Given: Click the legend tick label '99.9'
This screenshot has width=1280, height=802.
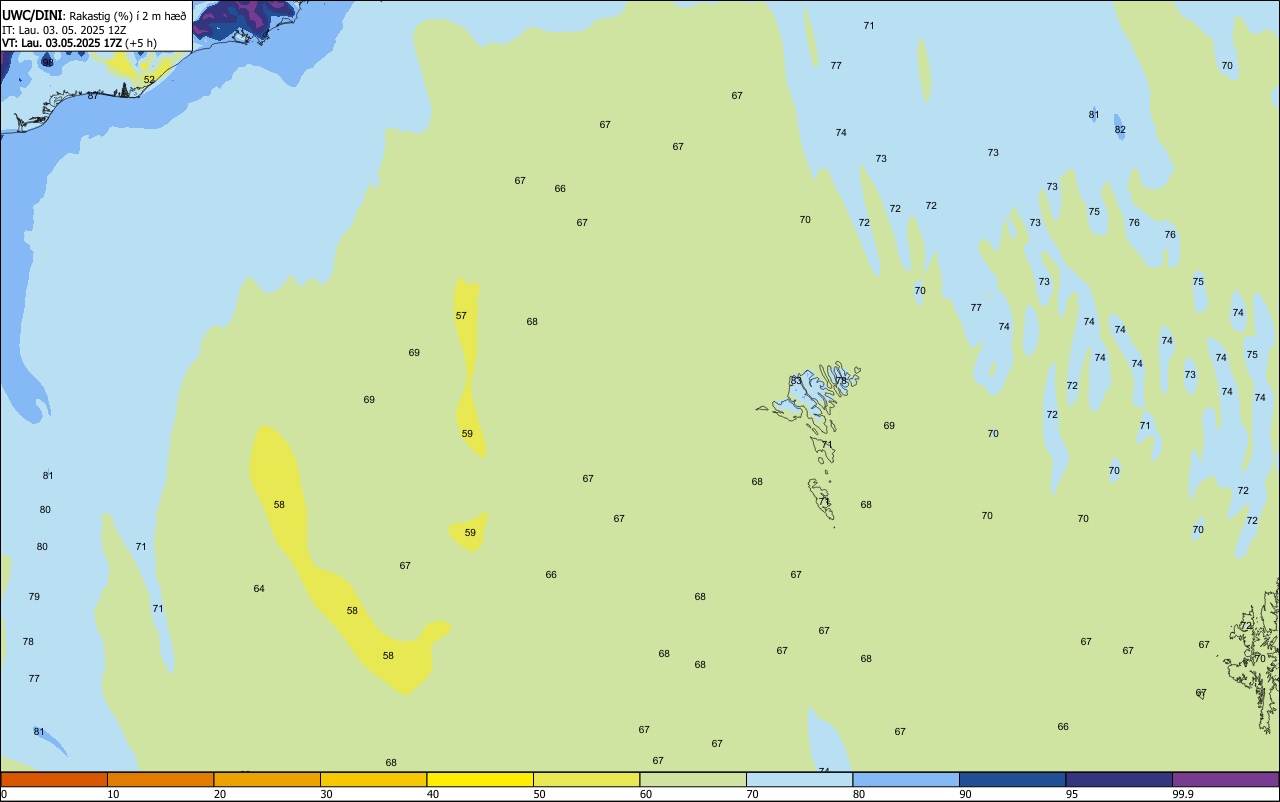Looking at the screenshot, I should pos(1183,794).
